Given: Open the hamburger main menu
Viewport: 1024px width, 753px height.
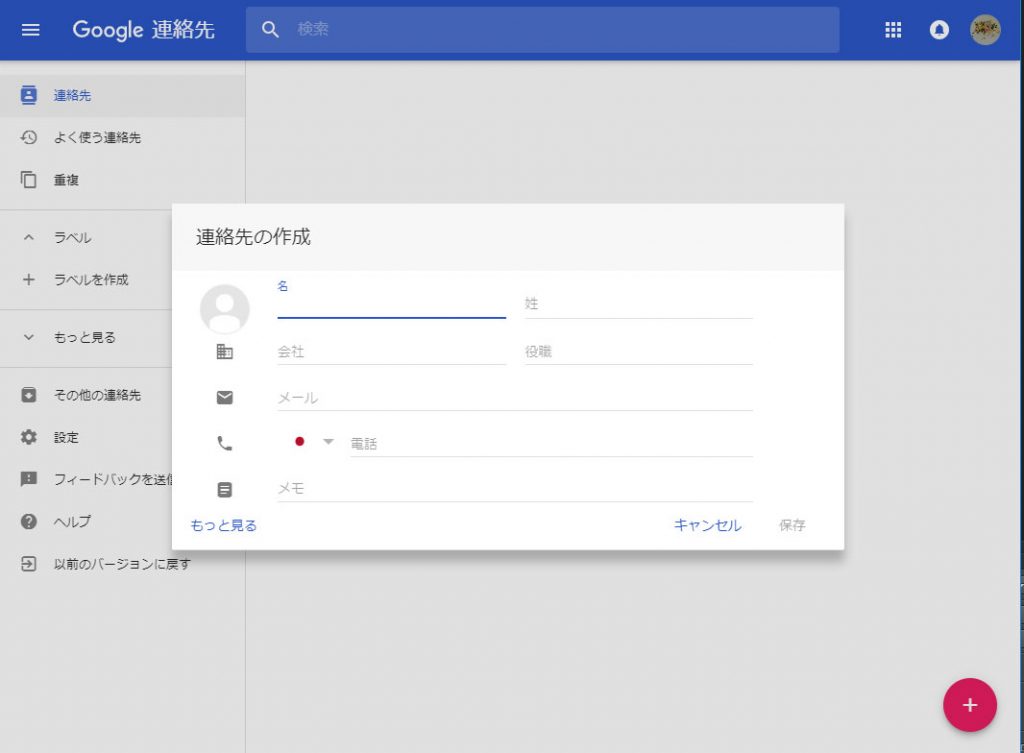Looking at the screenshot, I should [x=31, y=29].
